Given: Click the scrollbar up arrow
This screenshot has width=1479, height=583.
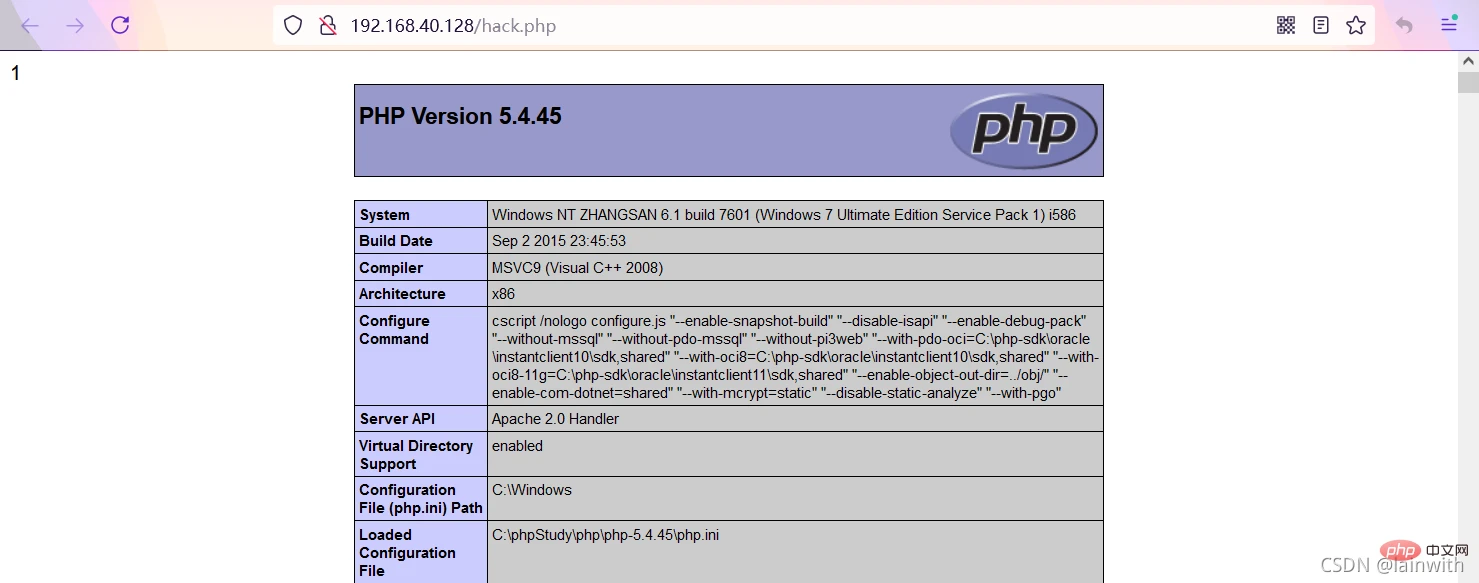Looking at the screenshot, I should point(1467,60).
